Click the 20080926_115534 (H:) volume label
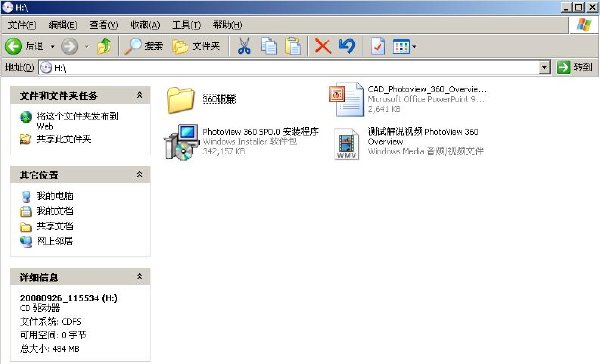The image size is (600, 364). (x=68, y=298)
